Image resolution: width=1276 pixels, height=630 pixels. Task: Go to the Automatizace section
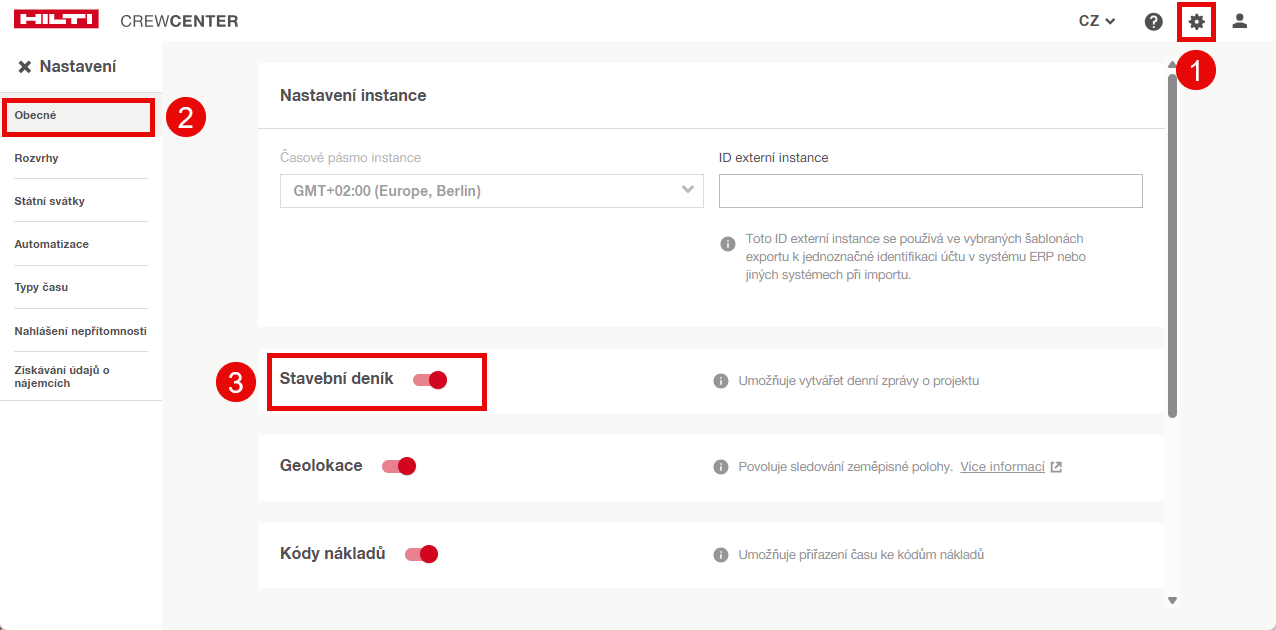click(52, 244)
